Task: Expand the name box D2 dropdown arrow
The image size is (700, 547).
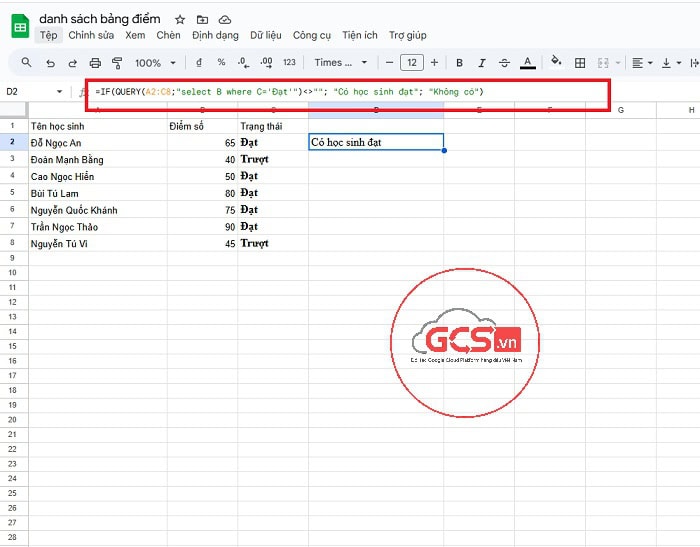Action: [x=60, y=92]
